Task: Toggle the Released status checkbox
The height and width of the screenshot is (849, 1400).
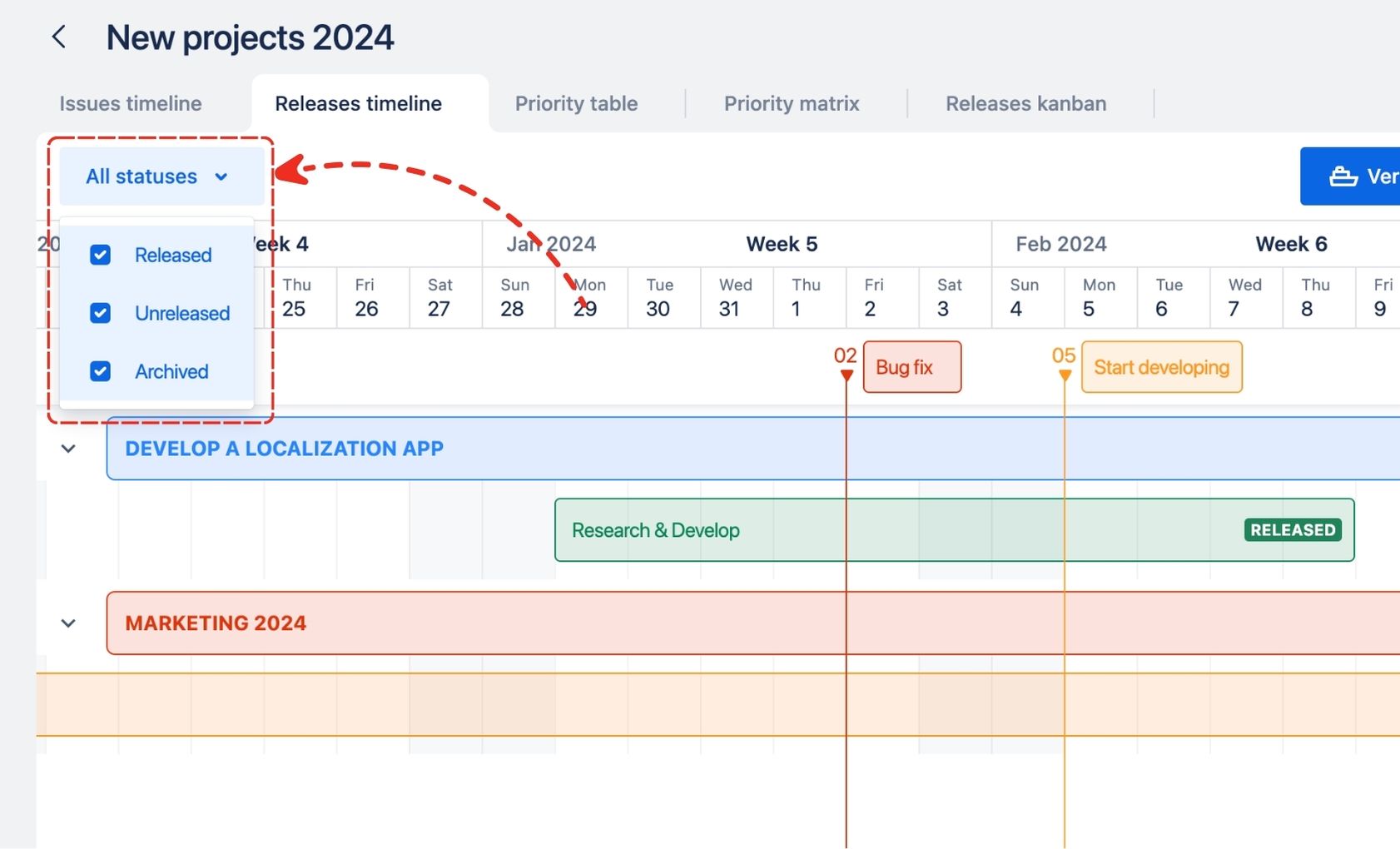Action: click(99, 255)
